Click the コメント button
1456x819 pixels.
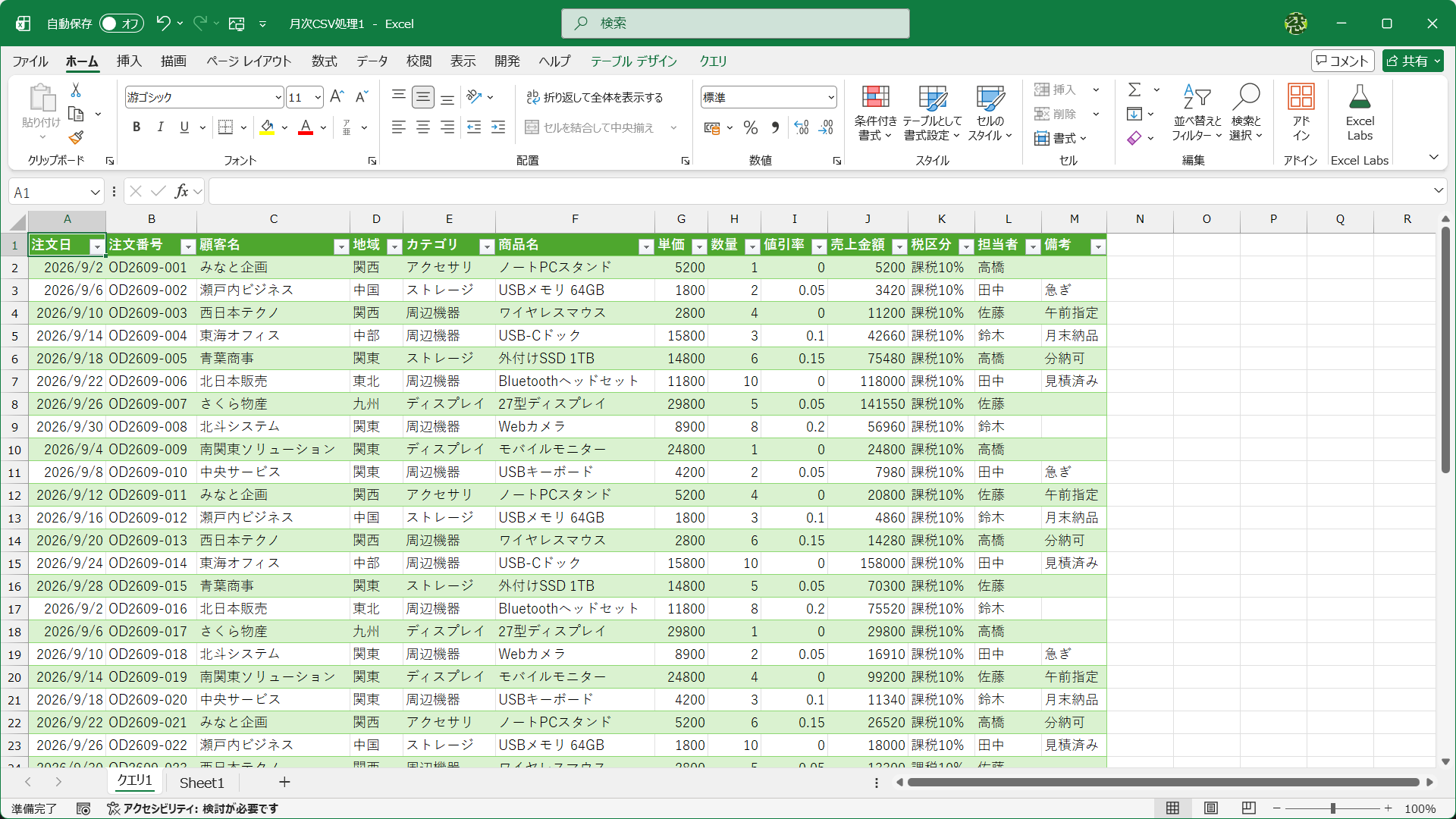point(1342,61)
